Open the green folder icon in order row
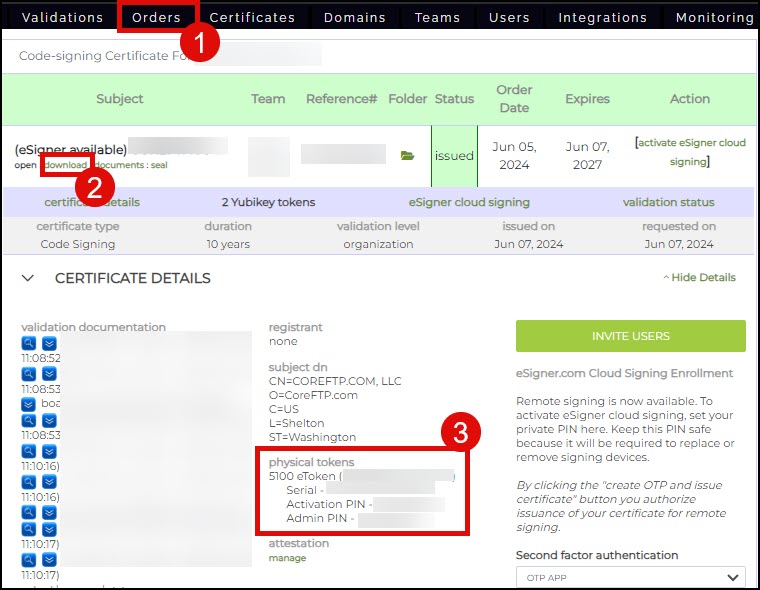The image size is (760, 590). [x=406, y=156]
